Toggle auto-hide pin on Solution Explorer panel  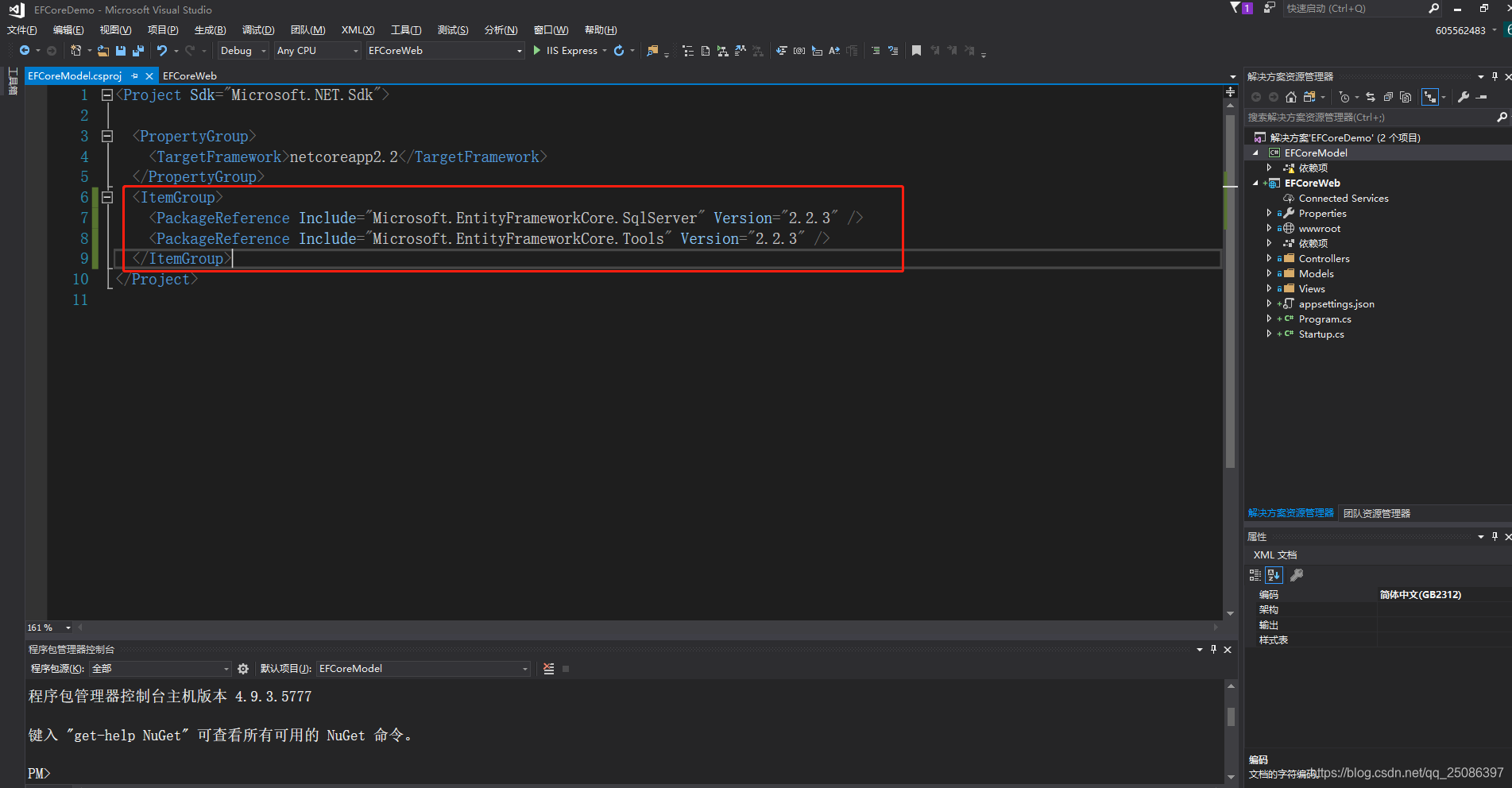[1495, 77]
